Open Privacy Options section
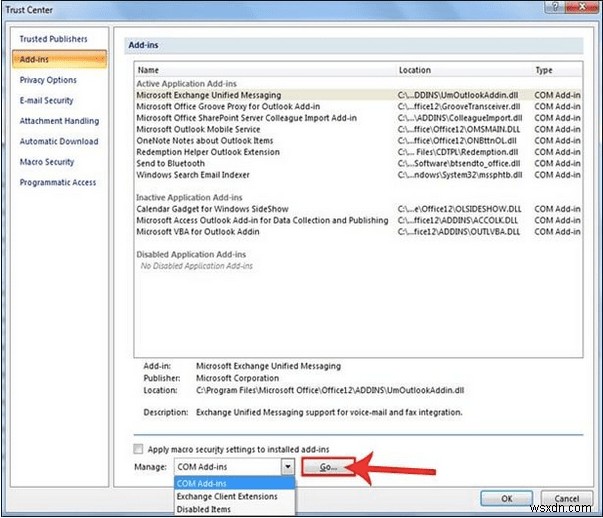 (48, 80)
